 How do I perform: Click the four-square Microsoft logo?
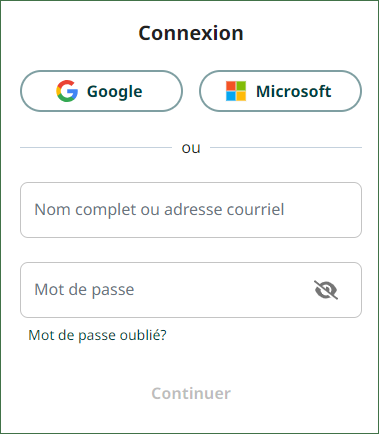(x=236, y=91)
